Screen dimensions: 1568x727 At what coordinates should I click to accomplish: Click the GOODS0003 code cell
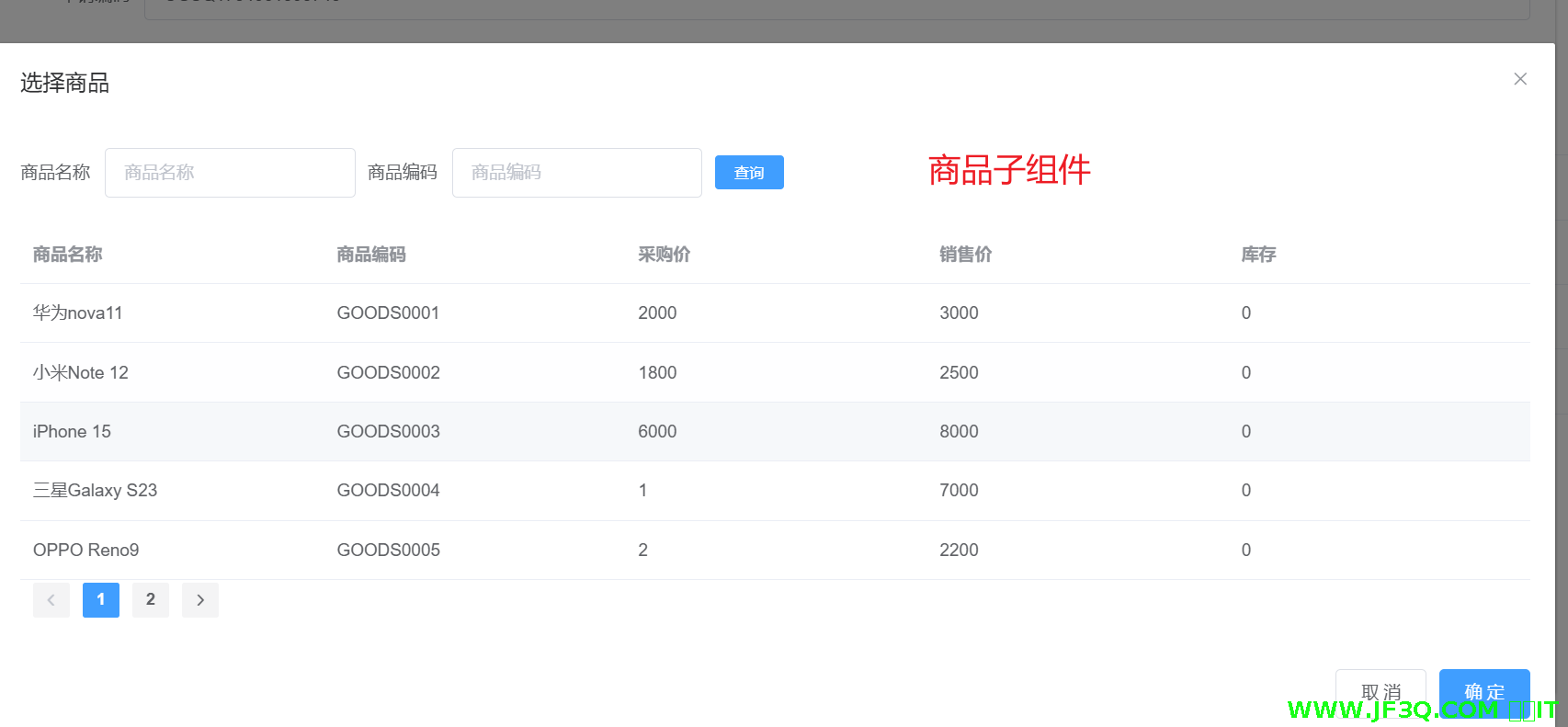[388, 432]
